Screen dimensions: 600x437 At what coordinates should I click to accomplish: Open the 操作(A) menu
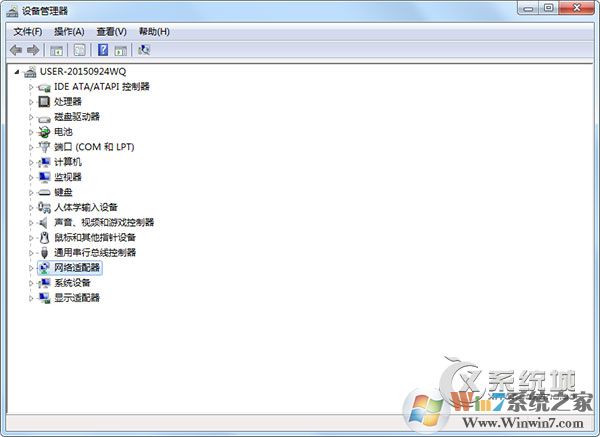click(69, 31)
